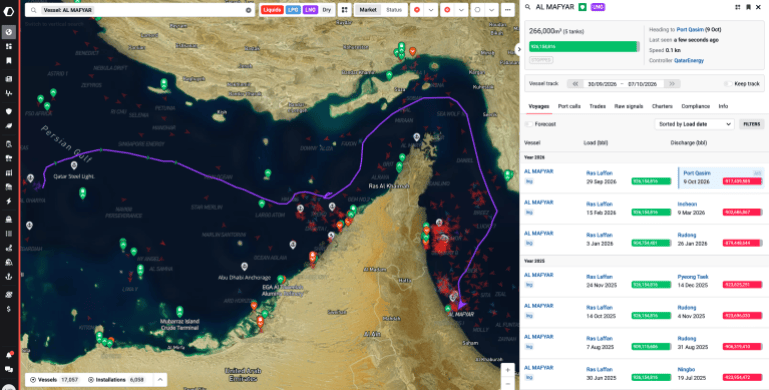Toggle the Liquids commodity filter
The image size is (769, 390).
pos(272,10)
